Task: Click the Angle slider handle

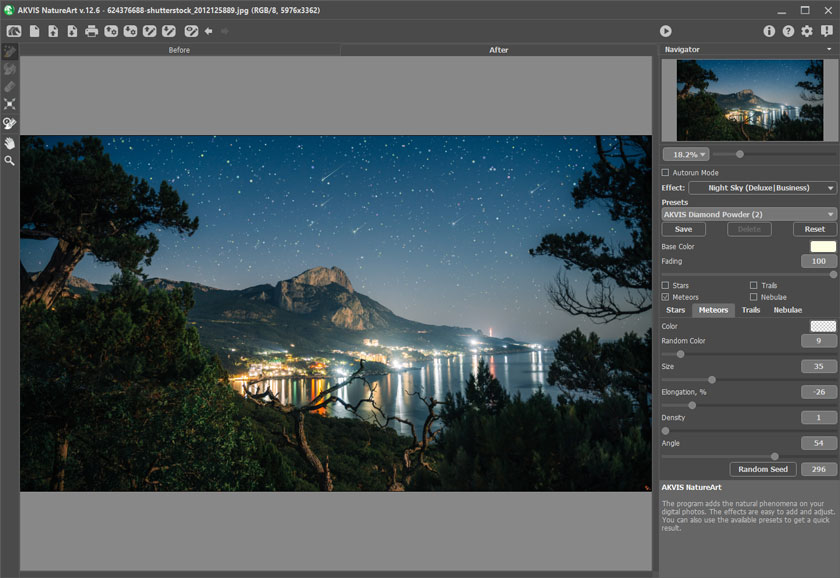Action: (x=775, y=456)
